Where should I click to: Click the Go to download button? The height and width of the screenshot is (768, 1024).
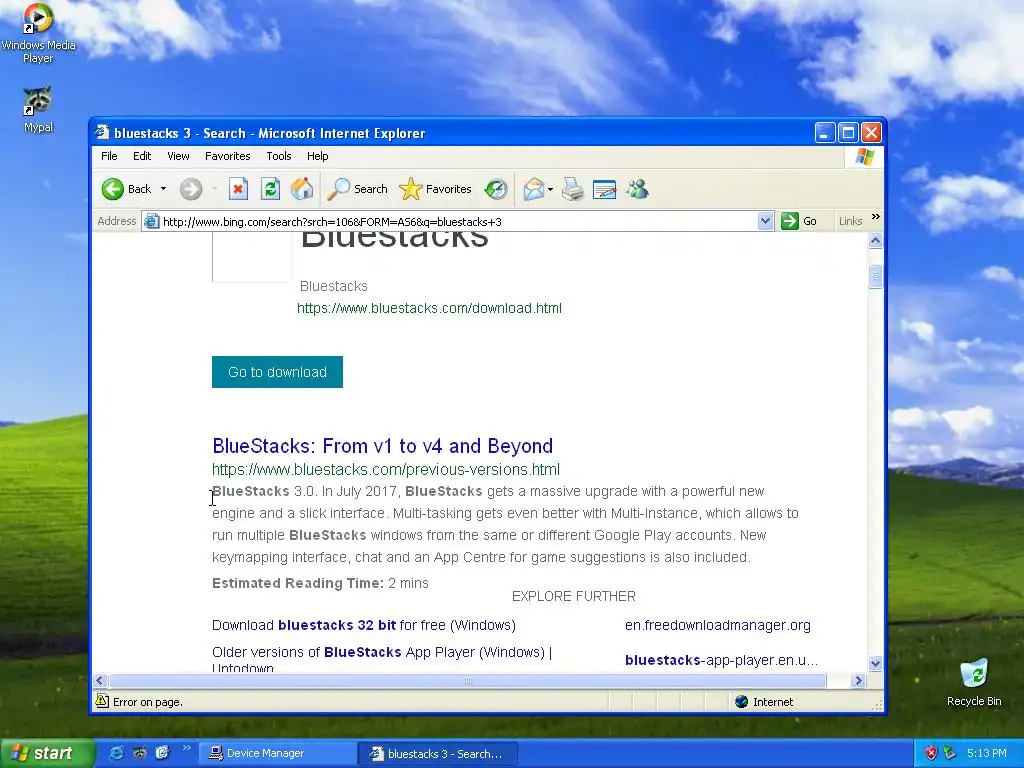[278, 372]
